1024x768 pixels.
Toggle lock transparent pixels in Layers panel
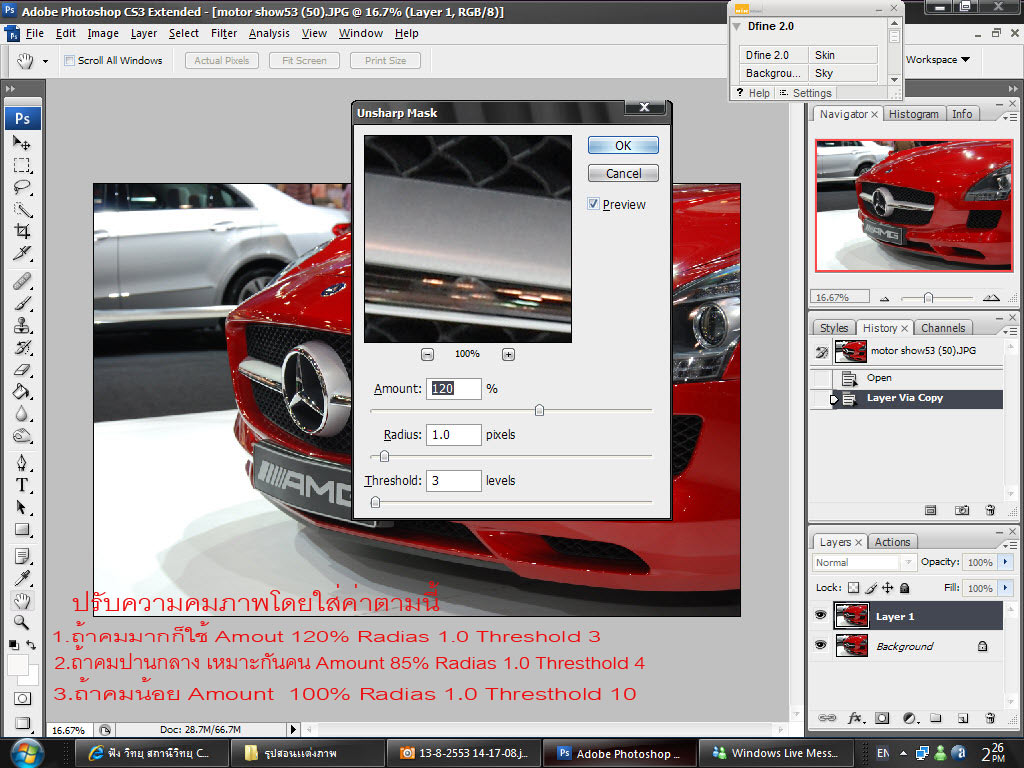(x=854, y=588)
